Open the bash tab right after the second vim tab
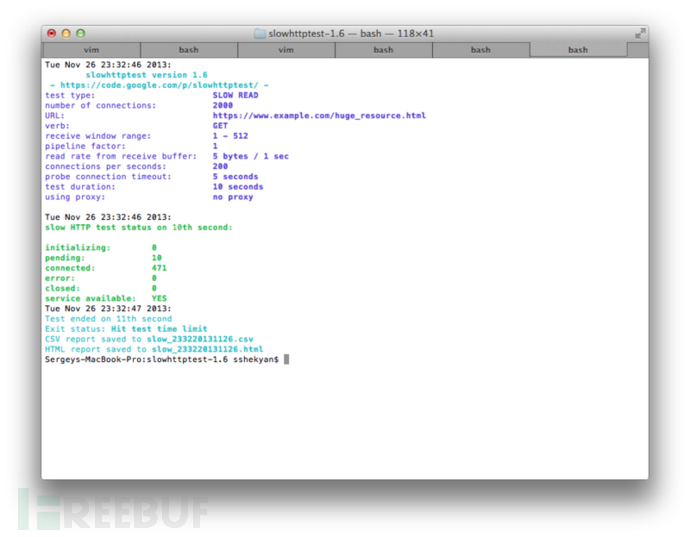 point(383,50)
